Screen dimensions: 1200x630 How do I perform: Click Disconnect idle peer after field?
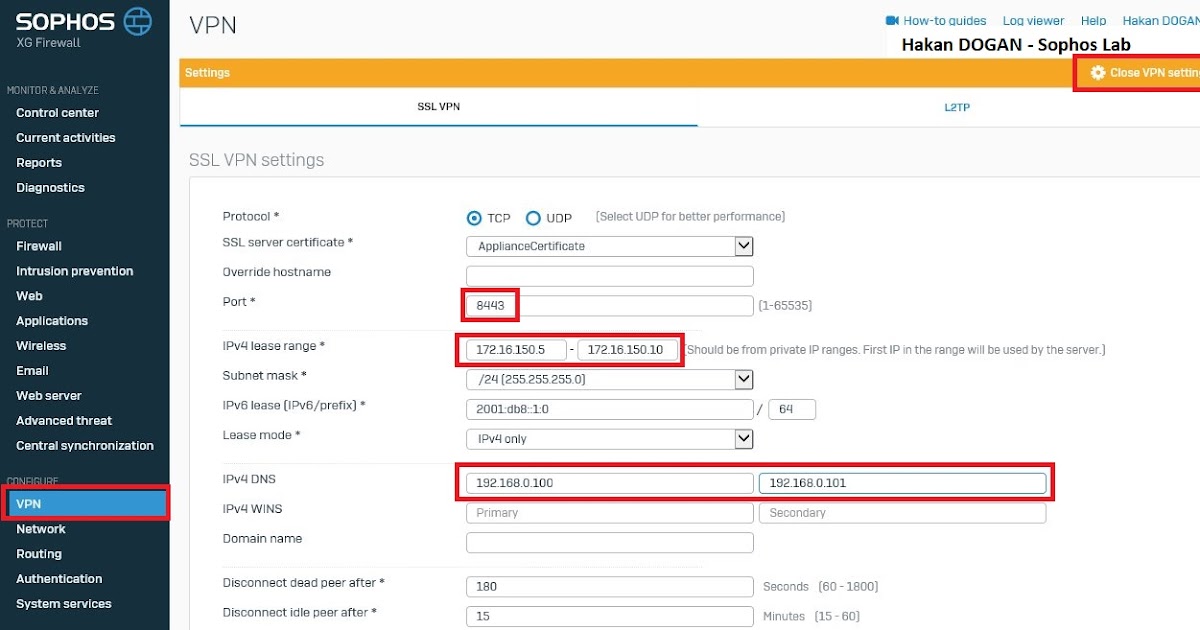(x=610, y=616)
